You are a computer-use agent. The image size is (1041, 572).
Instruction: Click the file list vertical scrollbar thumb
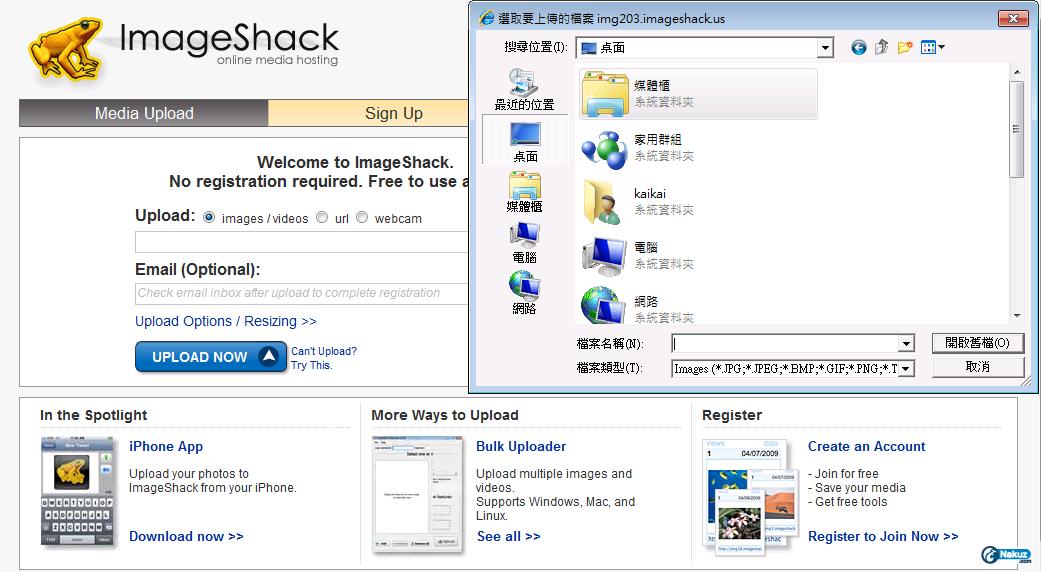1016,129
